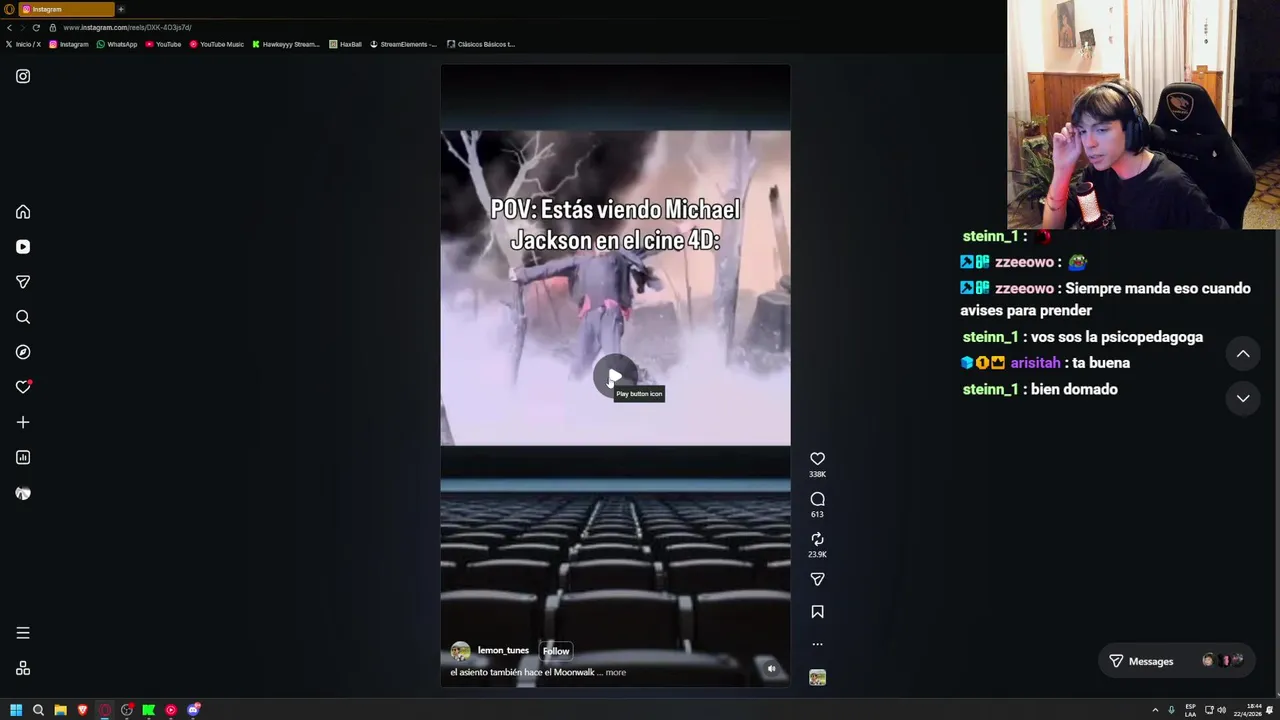1280x720 pixels.
Task: Open Windows taskbar search
Action: tap(38, 710)
